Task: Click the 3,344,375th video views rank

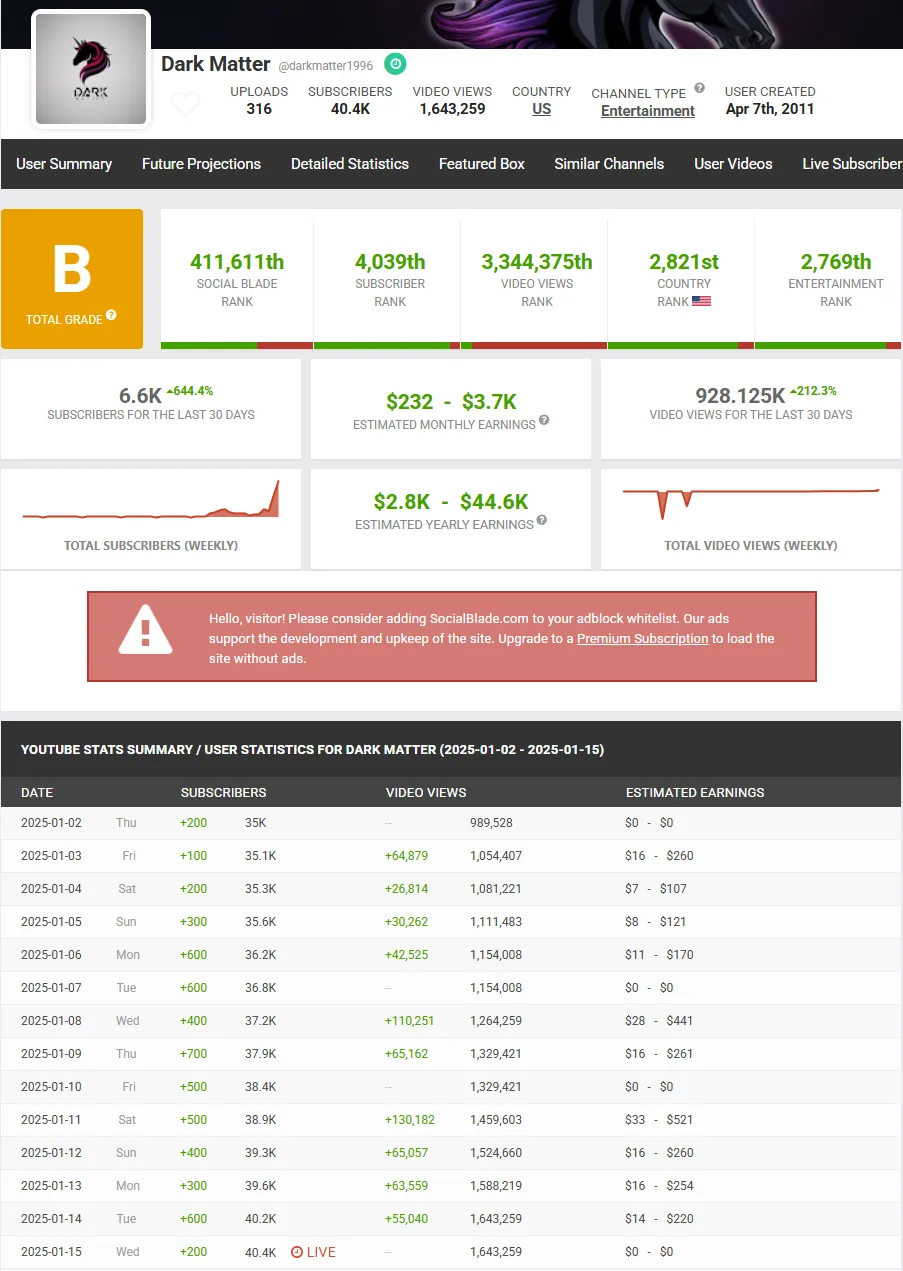Action: pyautogui.click(x=537, y=262)
